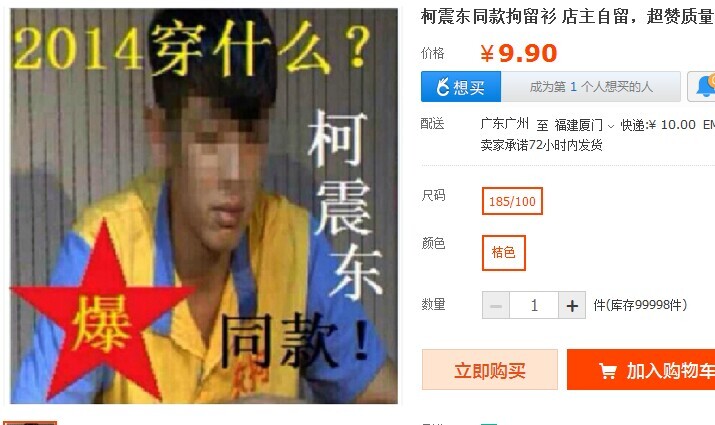Click the hand icon on 想买 button
Screen dimensions: 715x425
[x=443, y=87]
